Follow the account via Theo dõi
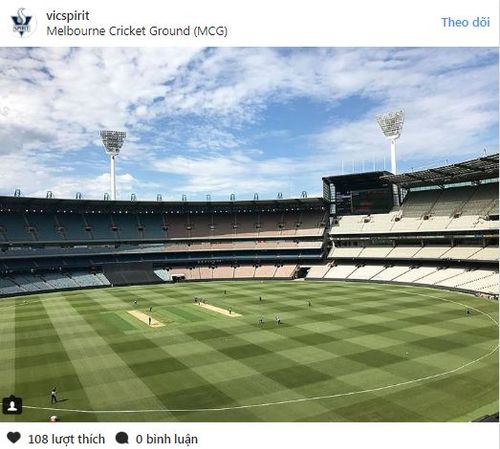 point(465,22)
